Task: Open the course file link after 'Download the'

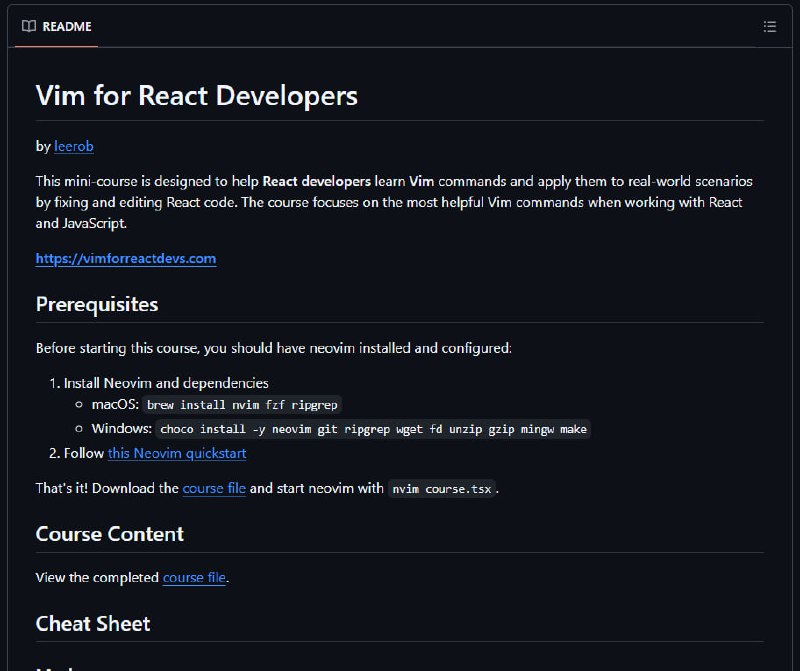Action: tap(214, 488)
